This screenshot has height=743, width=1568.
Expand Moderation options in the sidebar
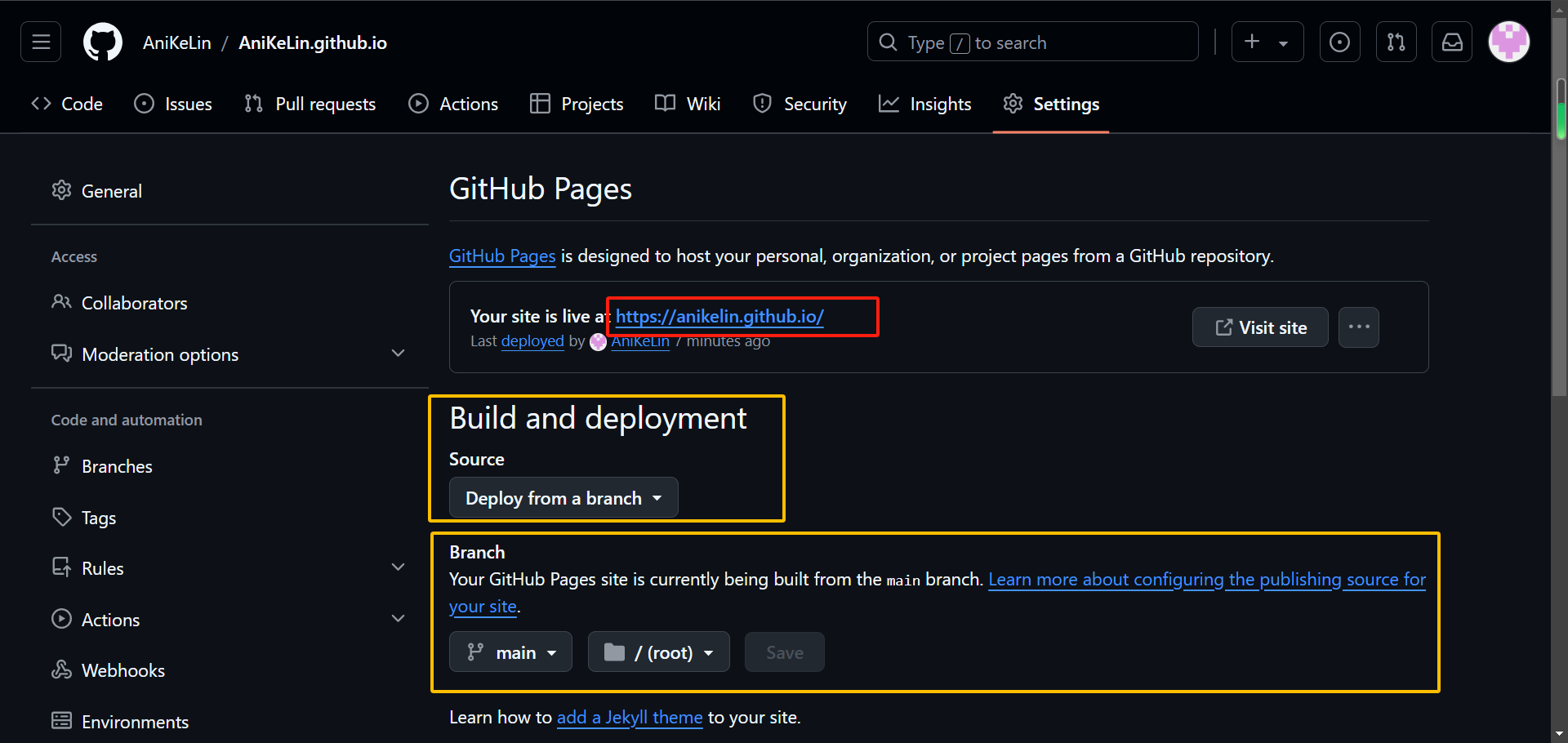click(x=229, y=354)
